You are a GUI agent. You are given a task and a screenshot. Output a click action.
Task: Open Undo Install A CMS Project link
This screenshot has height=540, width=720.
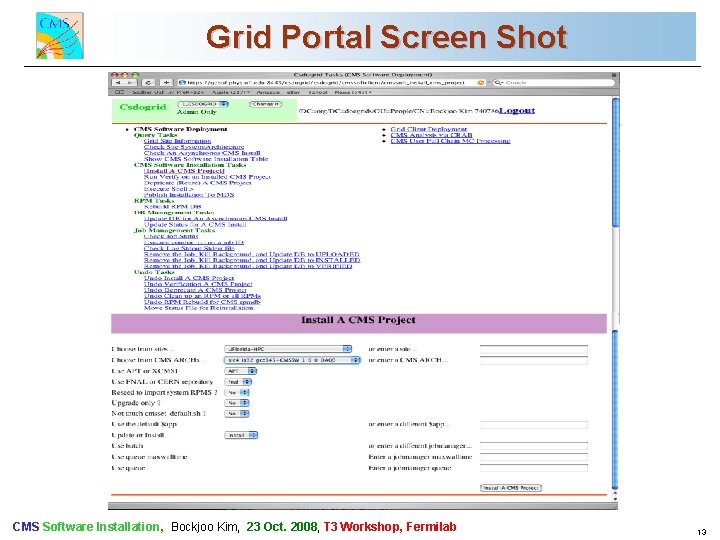tap(189, 278)
